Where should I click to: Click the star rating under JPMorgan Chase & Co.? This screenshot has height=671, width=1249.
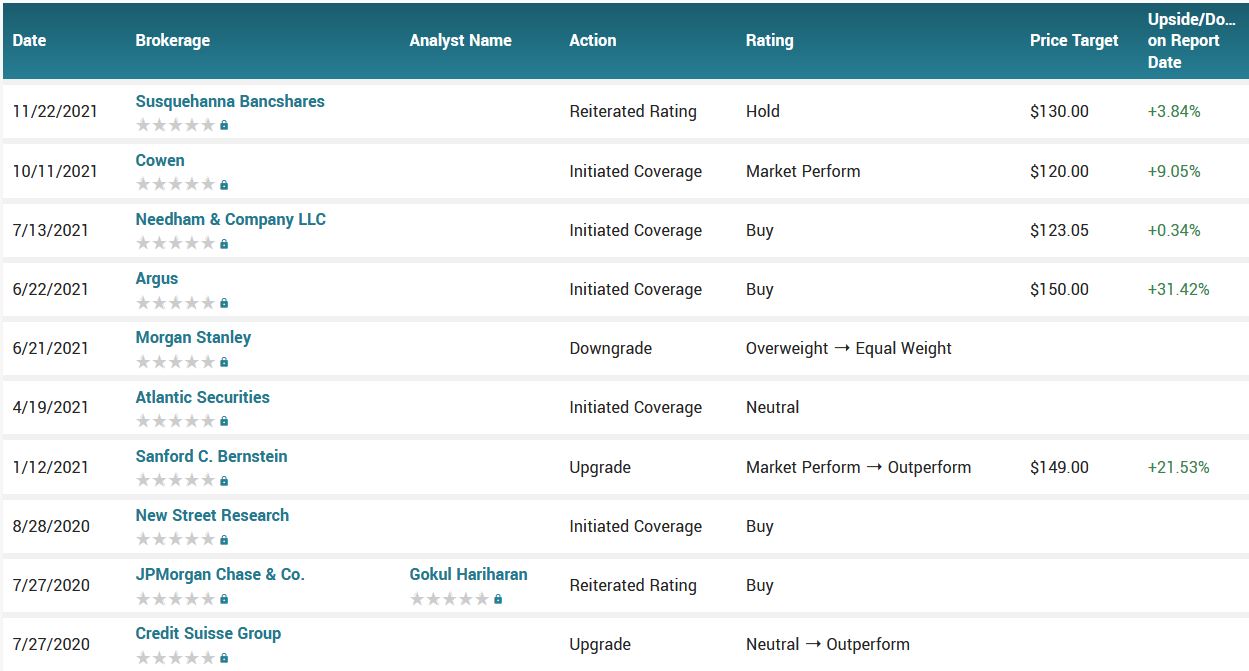[x=175, y=599]
